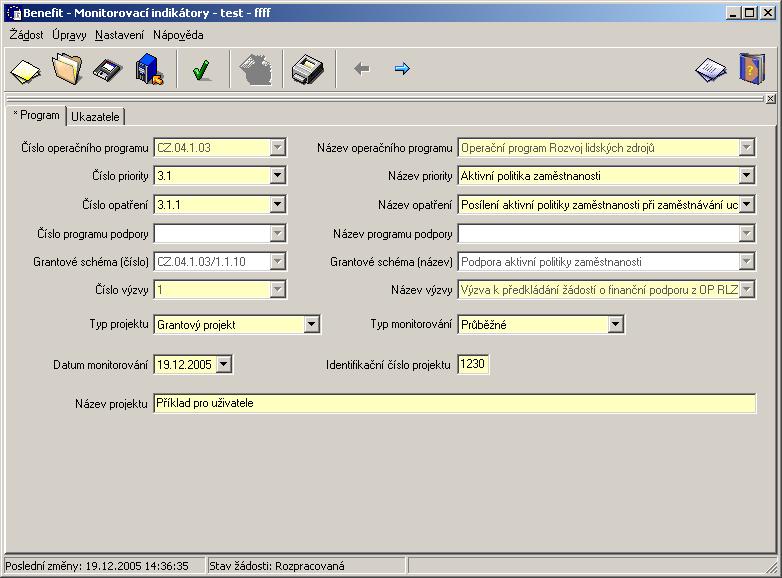Click Stav žádosti: Rozpracovaná status text
782x578 pixels.
pyautogui.click(x=277, y=566)
